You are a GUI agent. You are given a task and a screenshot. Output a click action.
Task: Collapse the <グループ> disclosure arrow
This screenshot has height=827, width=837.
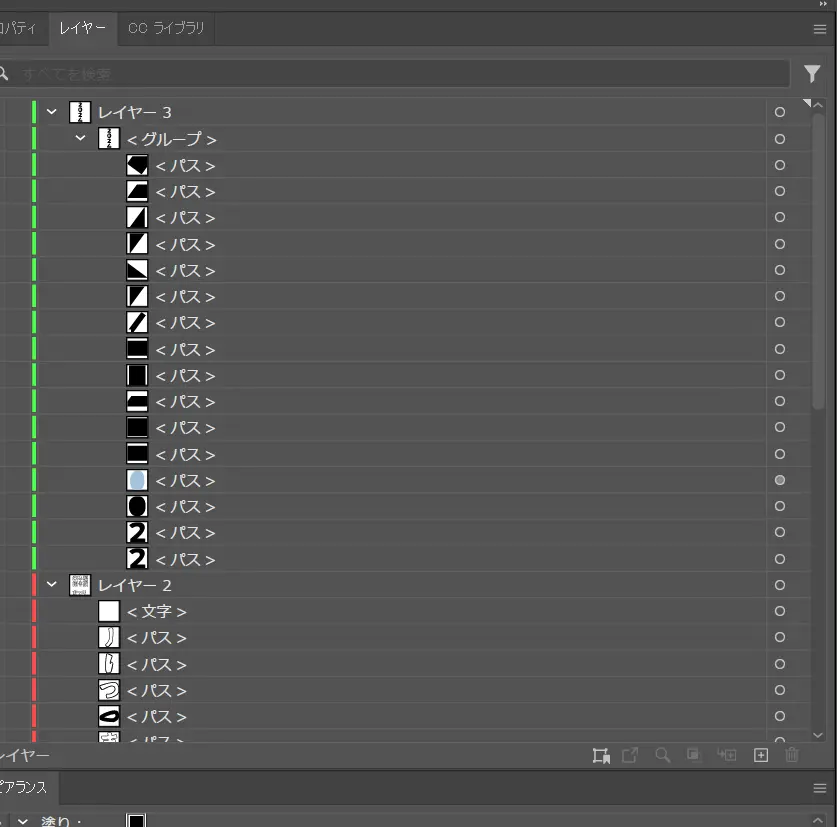click(81, 139)
